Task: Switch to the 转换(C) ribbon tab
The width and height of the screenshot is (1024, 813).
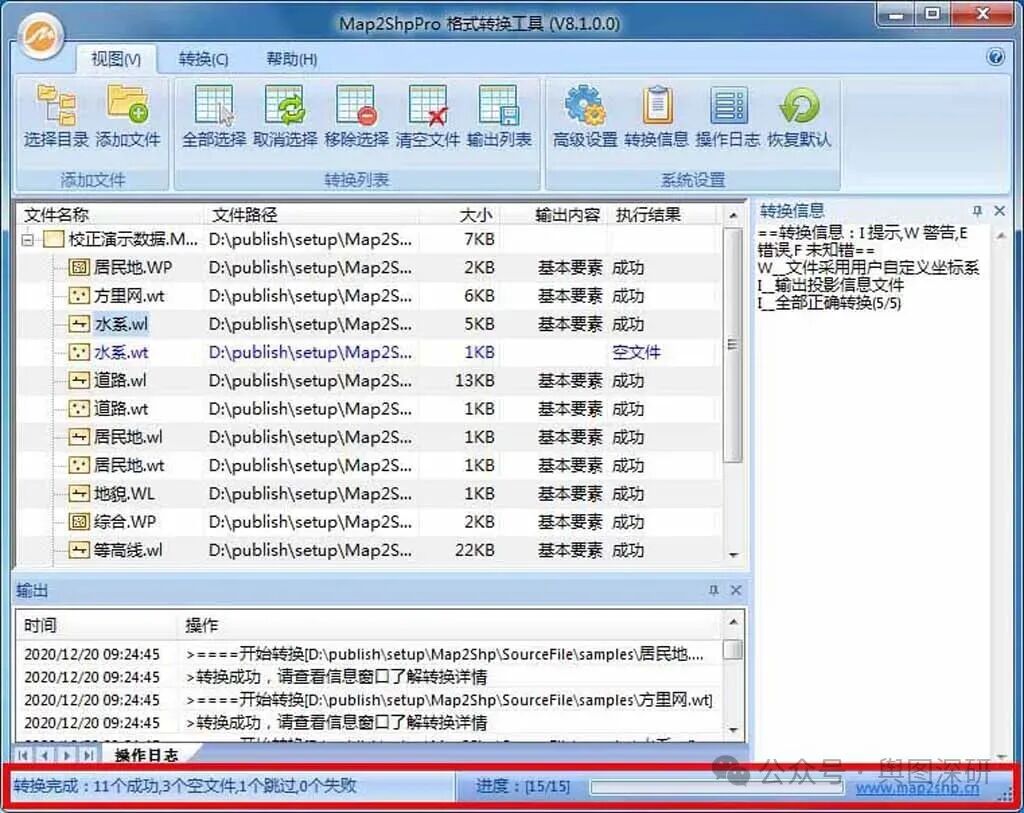Action: 204,59
